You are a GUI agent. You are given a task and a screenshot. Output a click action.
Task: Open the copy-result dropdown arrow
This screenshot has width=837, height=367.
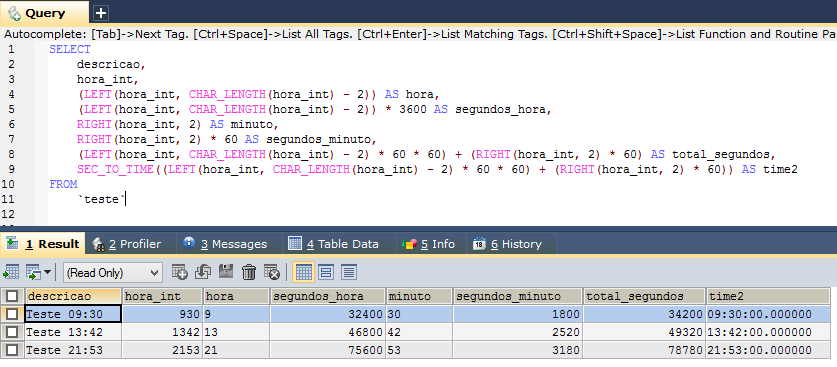tap(48, 273)
